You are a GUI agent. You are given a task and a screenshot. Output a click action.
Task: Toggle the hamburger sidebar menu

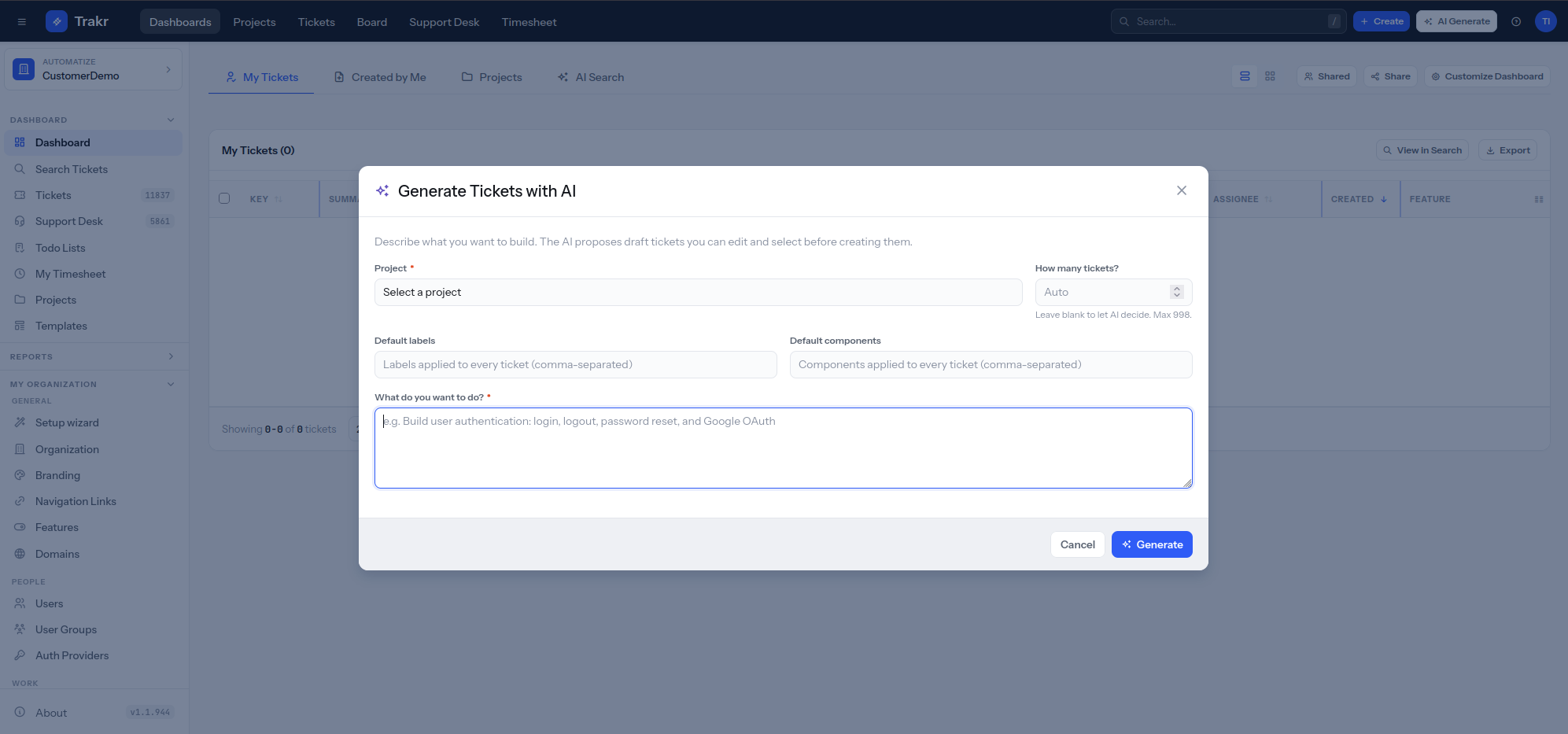[22, 22]
